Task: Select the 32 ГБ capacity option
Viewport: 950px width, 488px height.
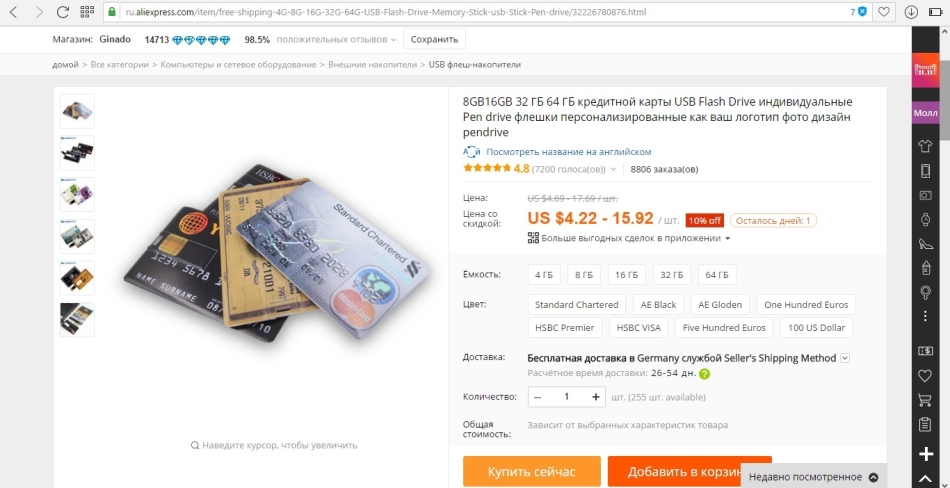Action: 671,275
